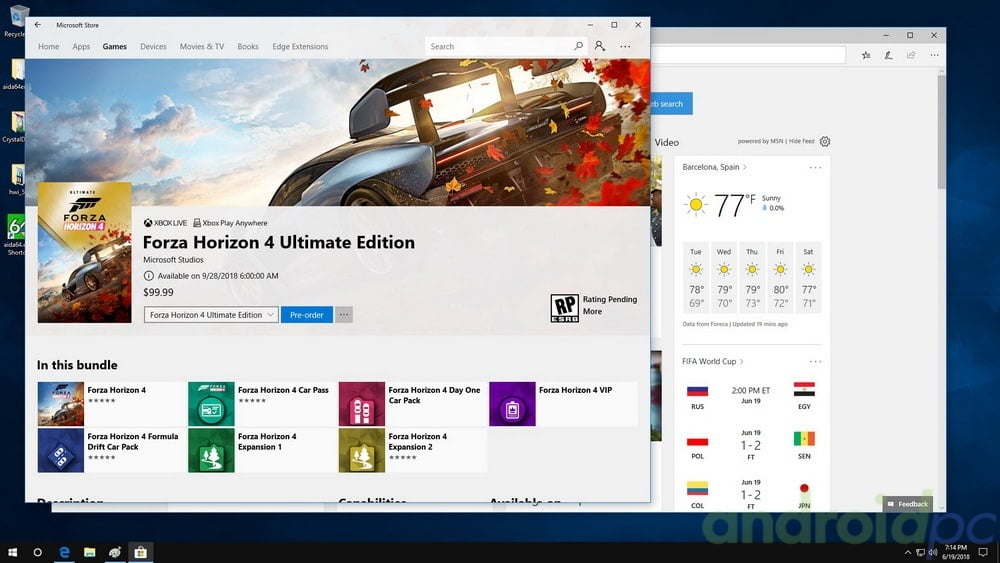This screenshot has width=1000, height=563.
Task: Open weather card options ellipsis
Action: (x=815, y=168)
